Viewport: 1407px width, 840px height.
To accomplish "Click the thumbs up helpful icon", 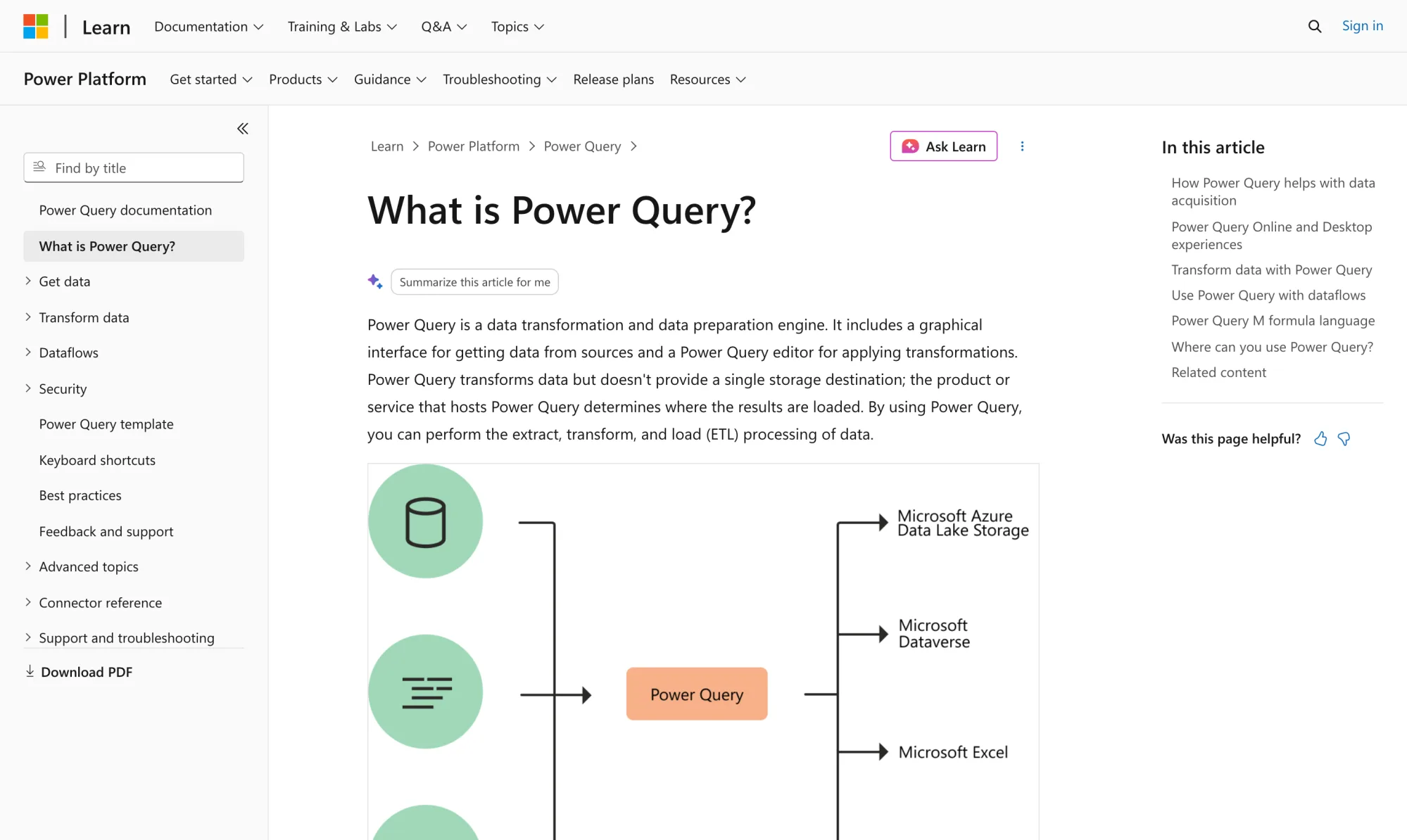I will point(1320,439).
